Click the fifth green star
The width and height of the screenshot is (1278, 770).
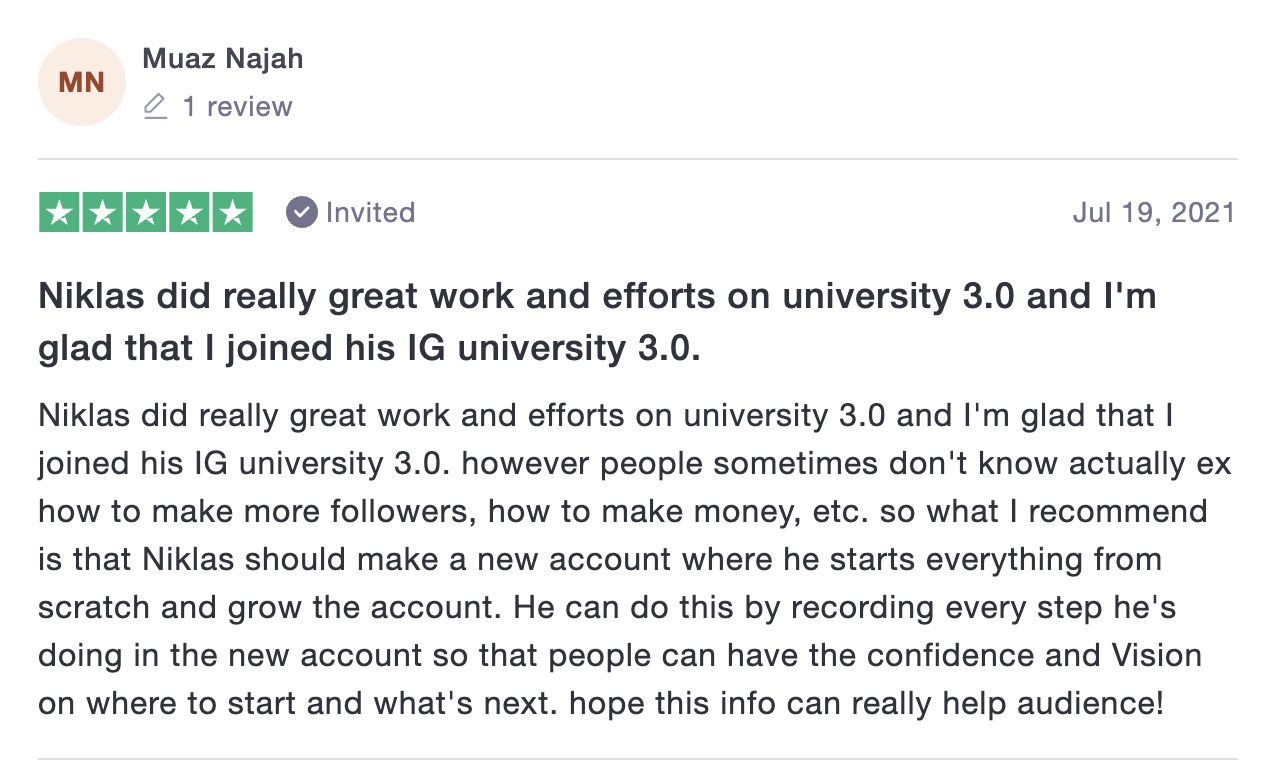pos(232,212)
